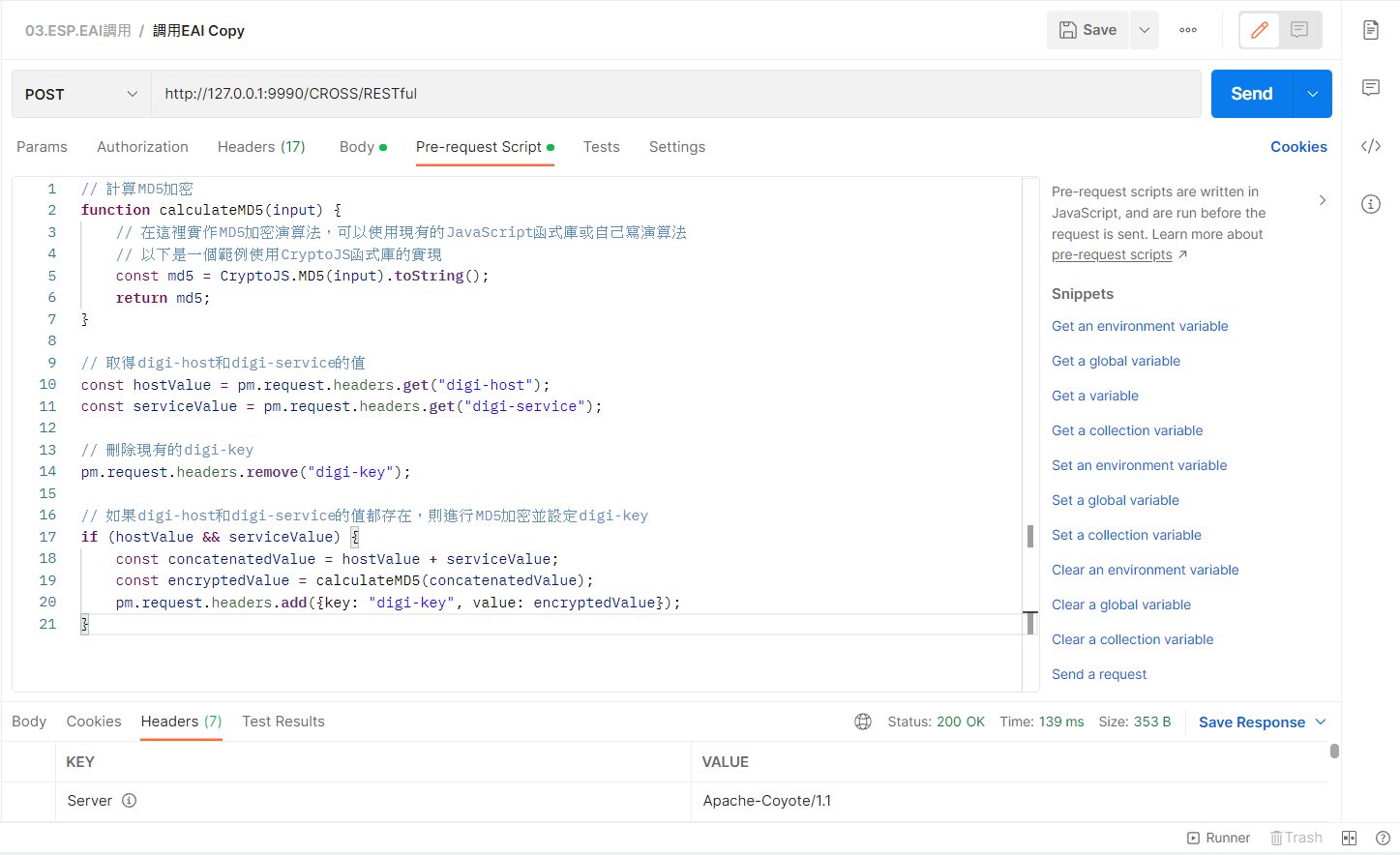The width and height of the screenshot is (1400, 855).
Task: Switch to comment mode icon near Save
Action: click(1299, 30)
